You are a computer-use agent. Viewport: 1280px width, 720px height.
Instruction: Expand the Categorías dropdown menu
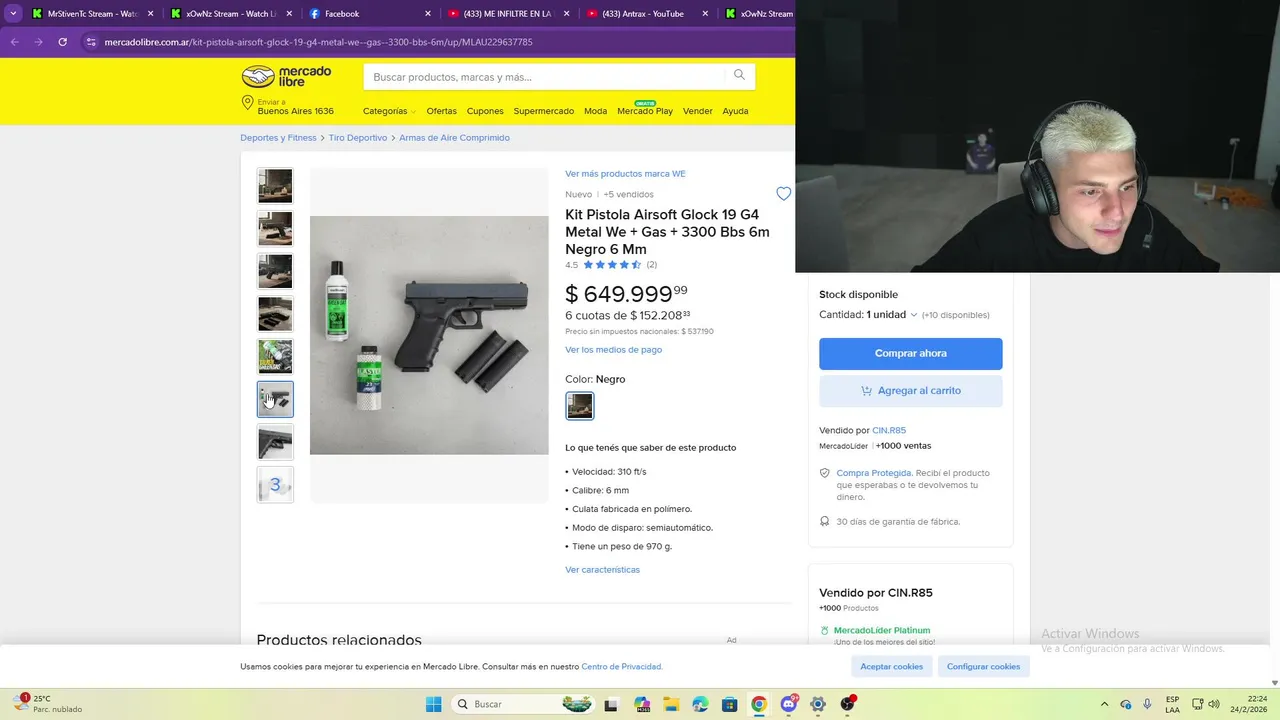(x=389, y=111)
